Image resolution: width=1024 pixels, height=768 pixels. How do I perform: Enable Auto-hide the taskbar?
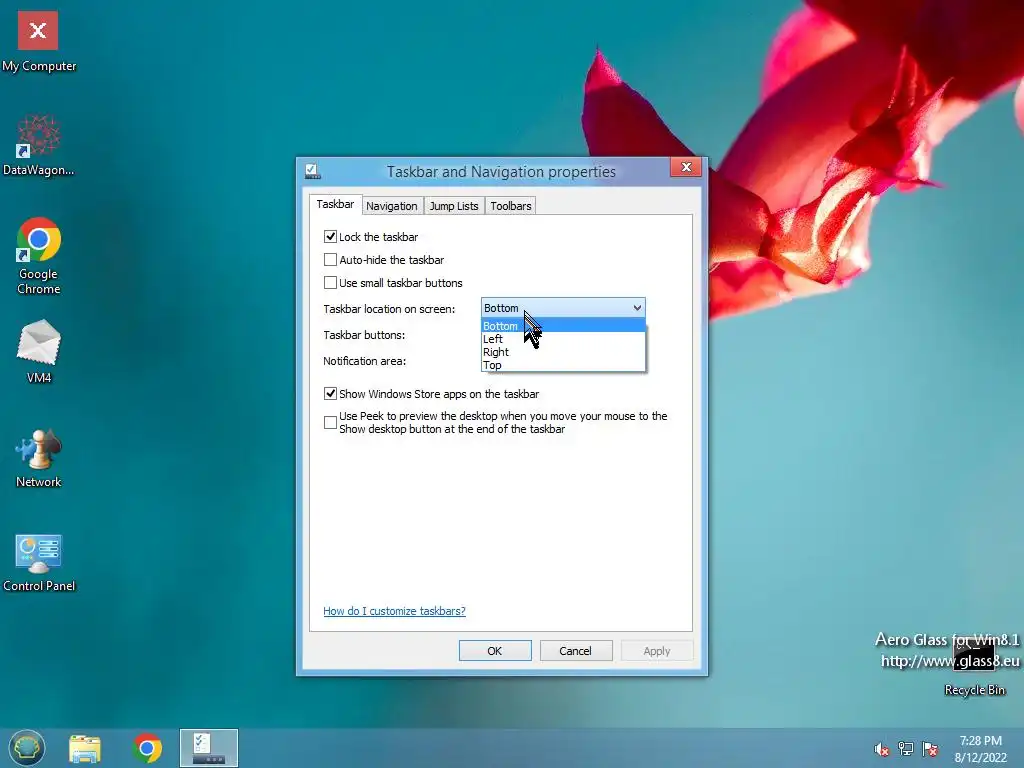coord(330,259)
